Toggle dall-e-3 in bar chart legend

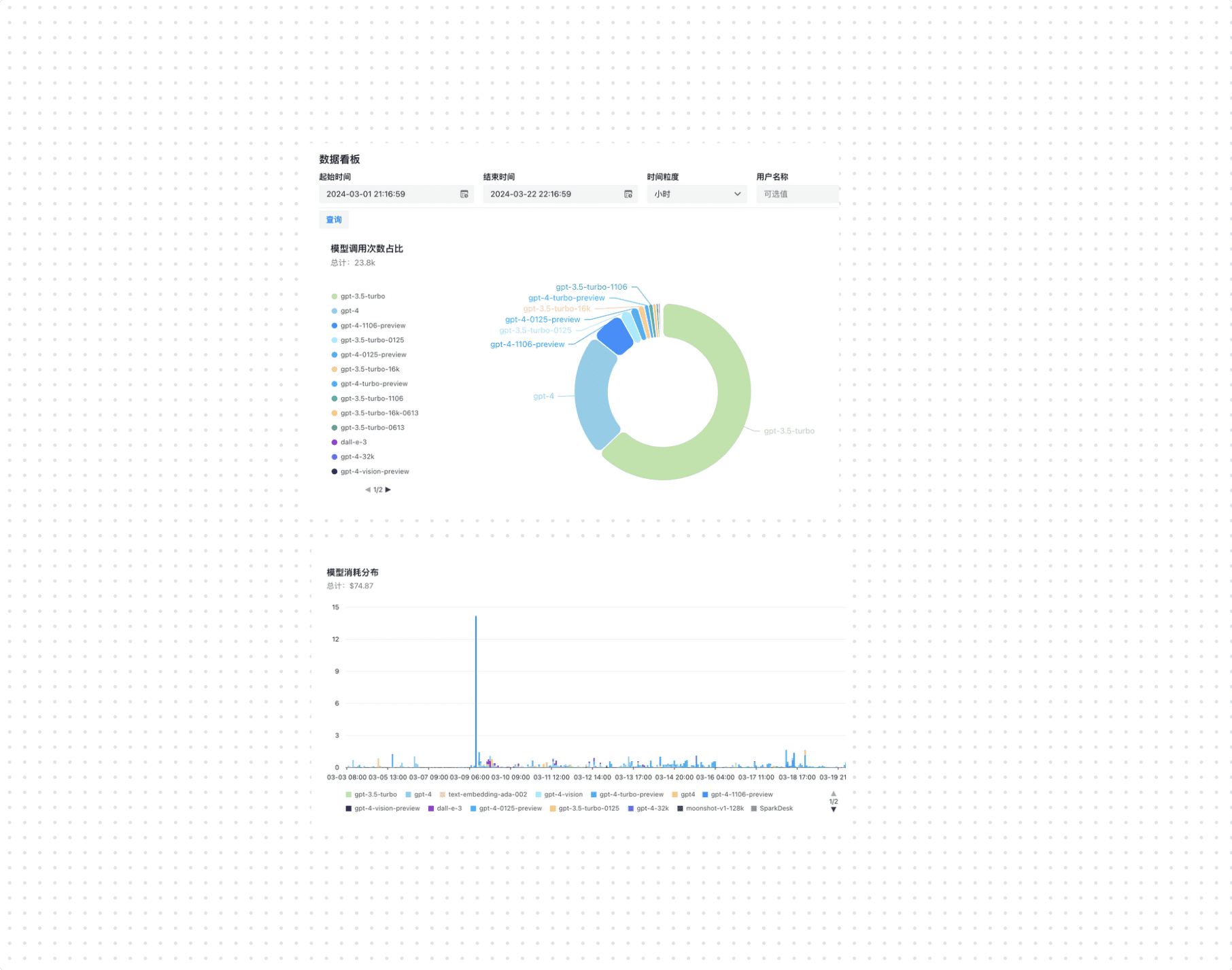coord(445,809)
